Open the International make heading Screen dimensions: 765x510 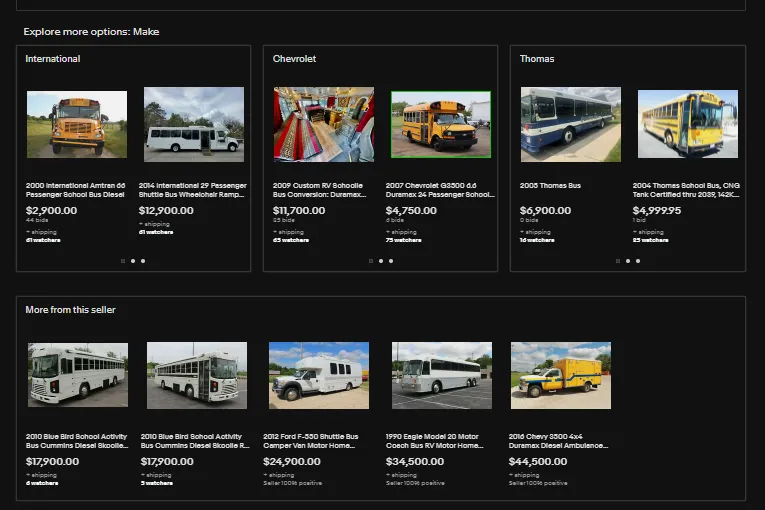tap(53, 59)
